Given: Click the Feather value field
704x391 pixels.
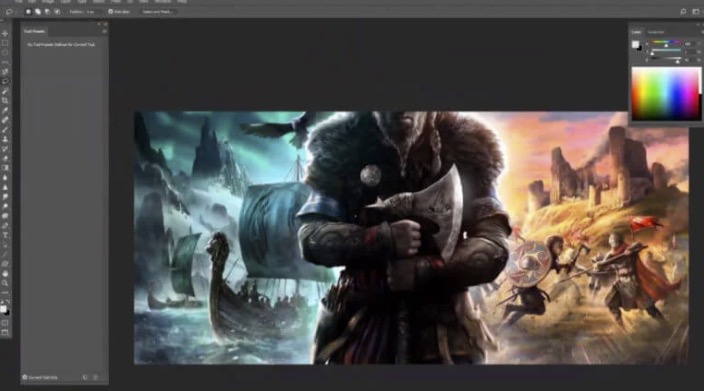Looking at the screenshot, I should tap(93, 12).
